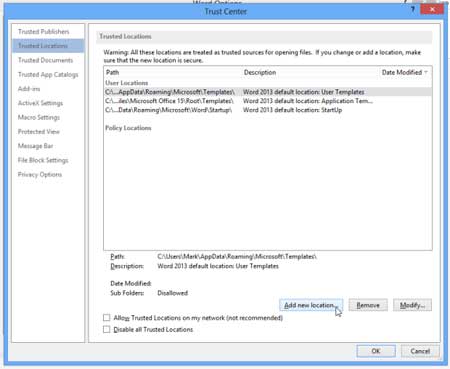450x369 pixels.
Task: Go to Add-ins section
Action: coord(29,89)
